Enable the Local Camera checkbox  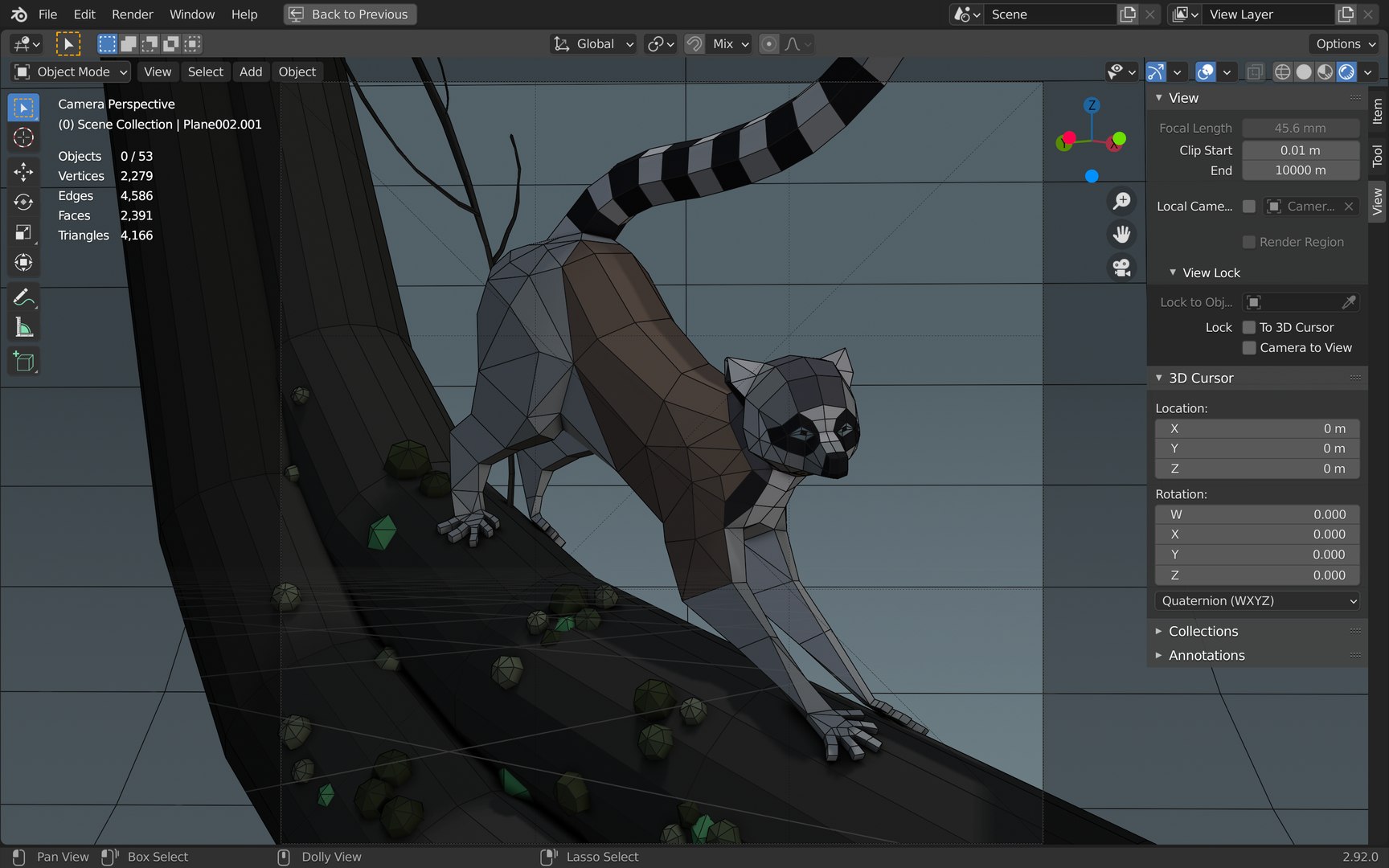[1248, 207]
